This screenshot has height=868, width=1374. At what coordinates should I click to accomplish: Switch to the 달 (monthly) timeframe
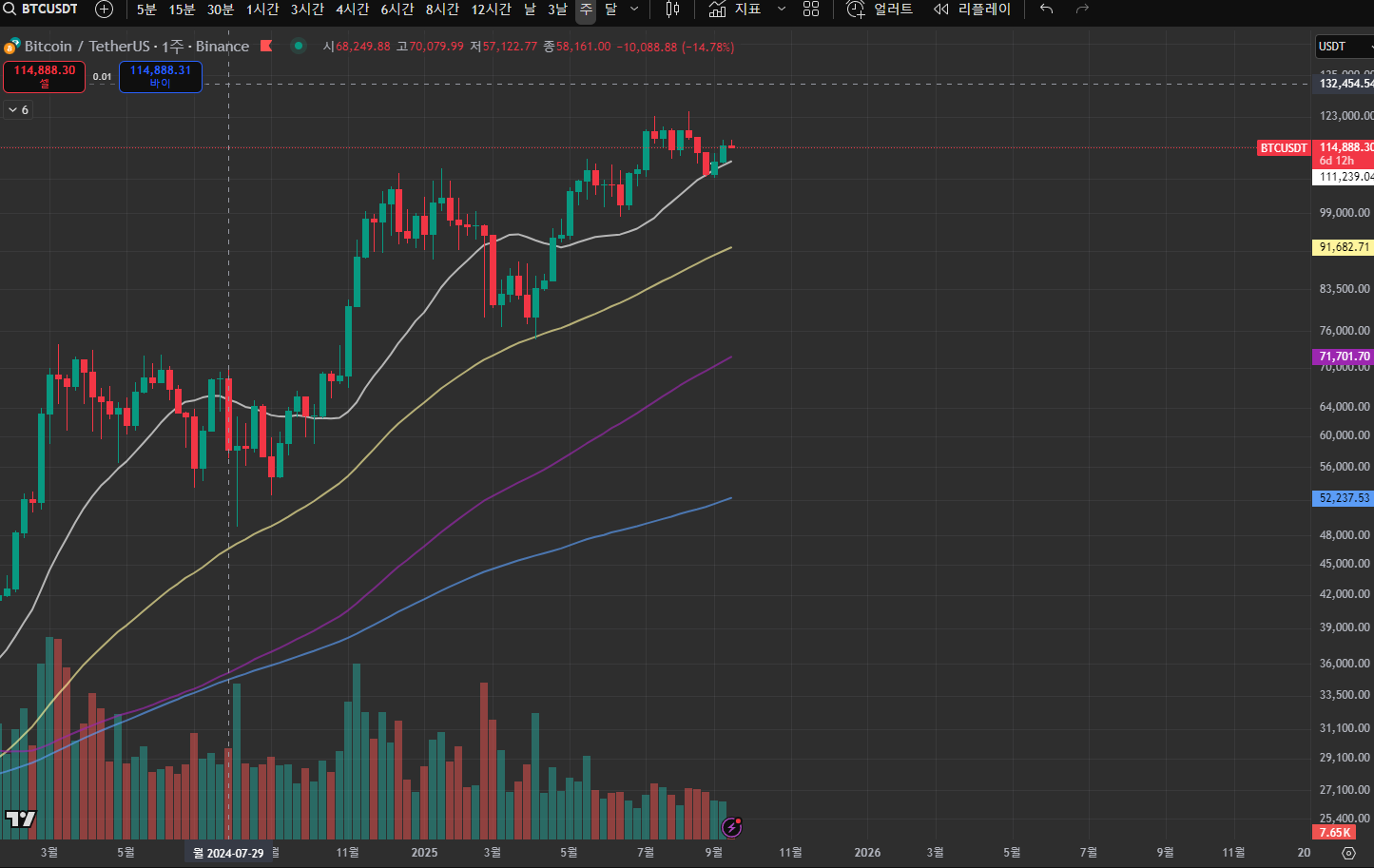610,10
